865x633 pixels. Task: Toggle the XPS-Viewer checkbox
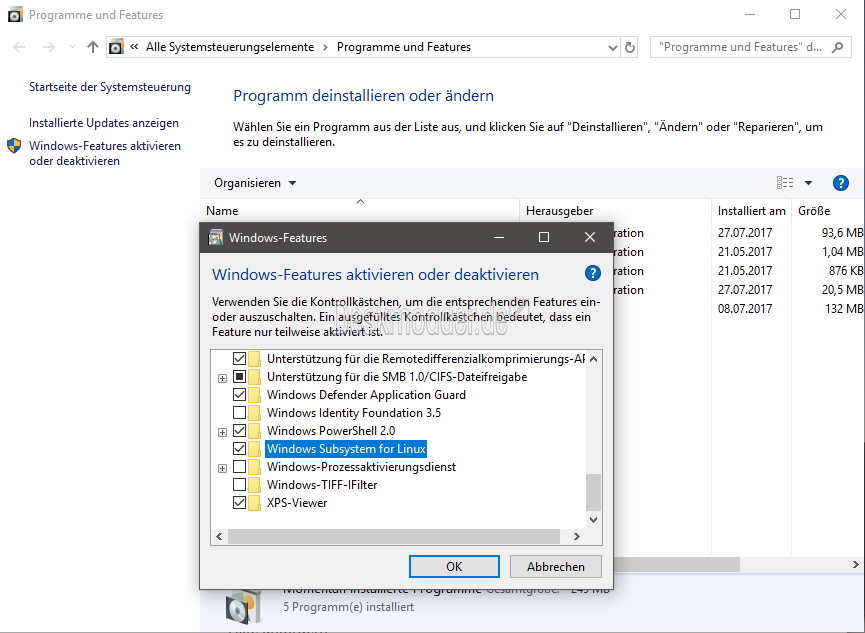pyautogui.click(x=239, y=503)
